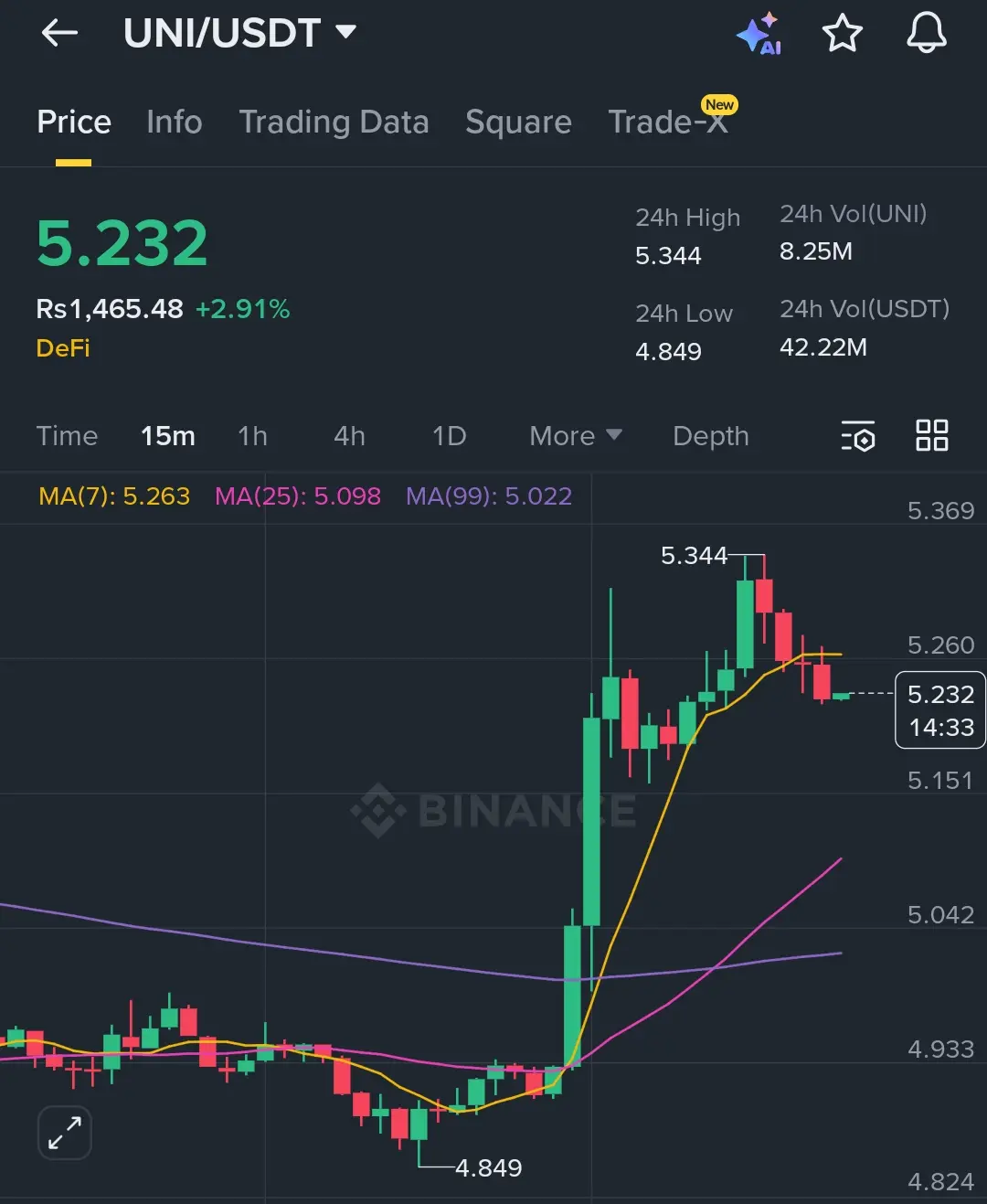Select the 4h chart interval
987x1204 pixels.
point(350,436)
